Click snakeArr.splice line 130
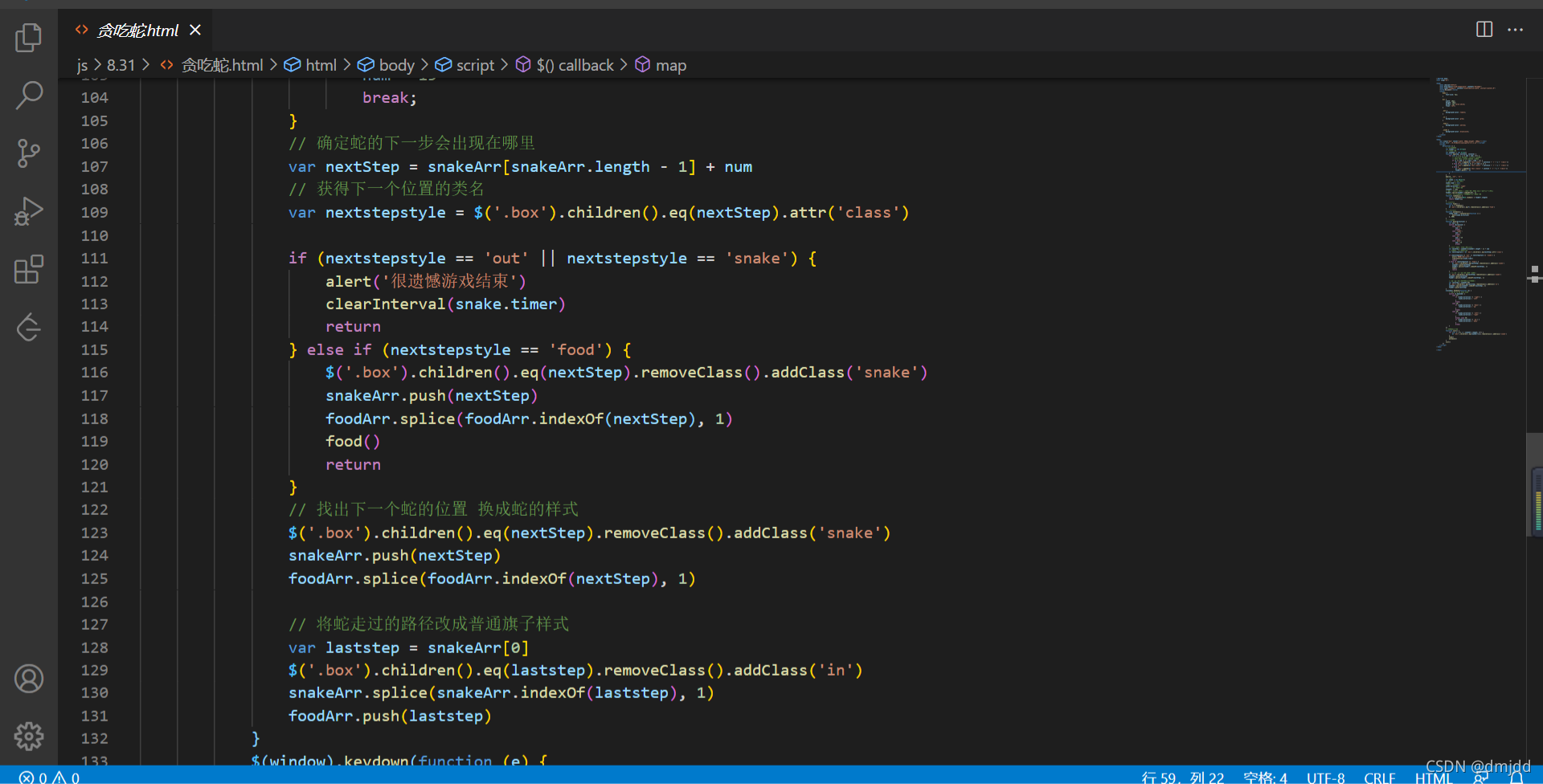 pyautogui.click(x=501, y=692)
